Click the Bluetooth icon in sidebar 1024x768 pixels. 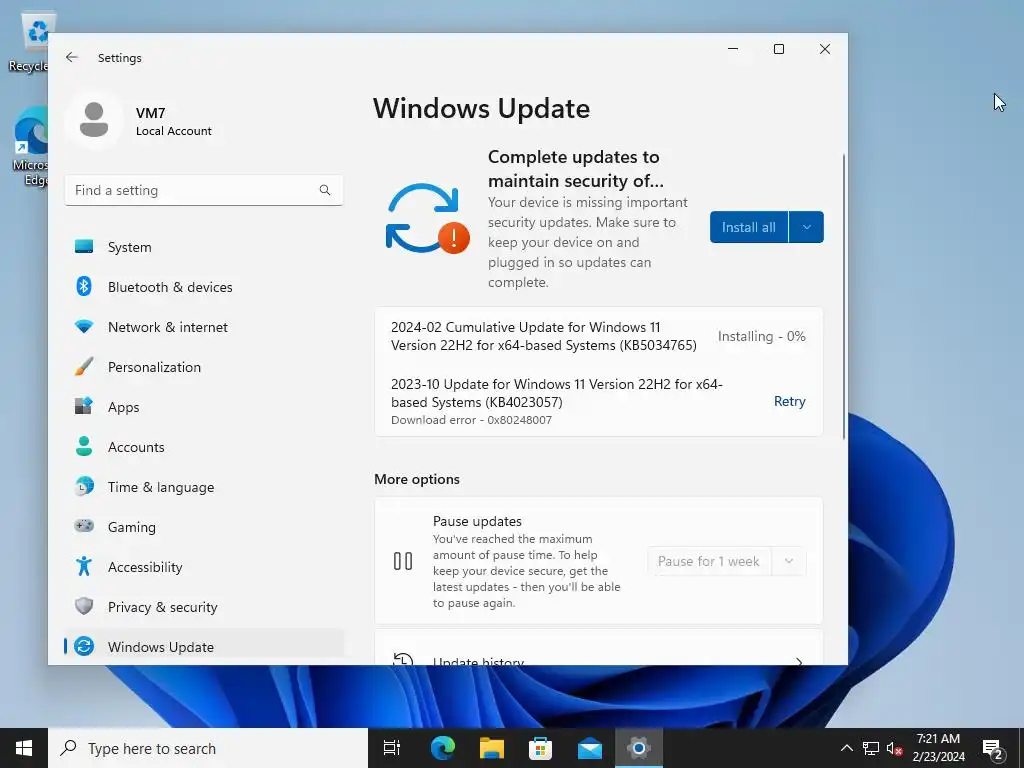click(x=84, y=286)
